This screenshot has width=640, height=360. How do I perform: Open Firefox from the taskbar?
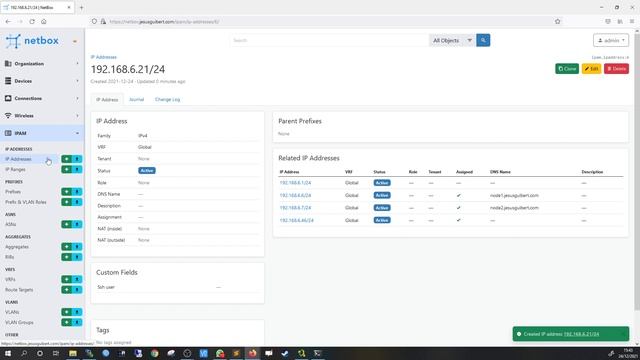coord(252,353)
